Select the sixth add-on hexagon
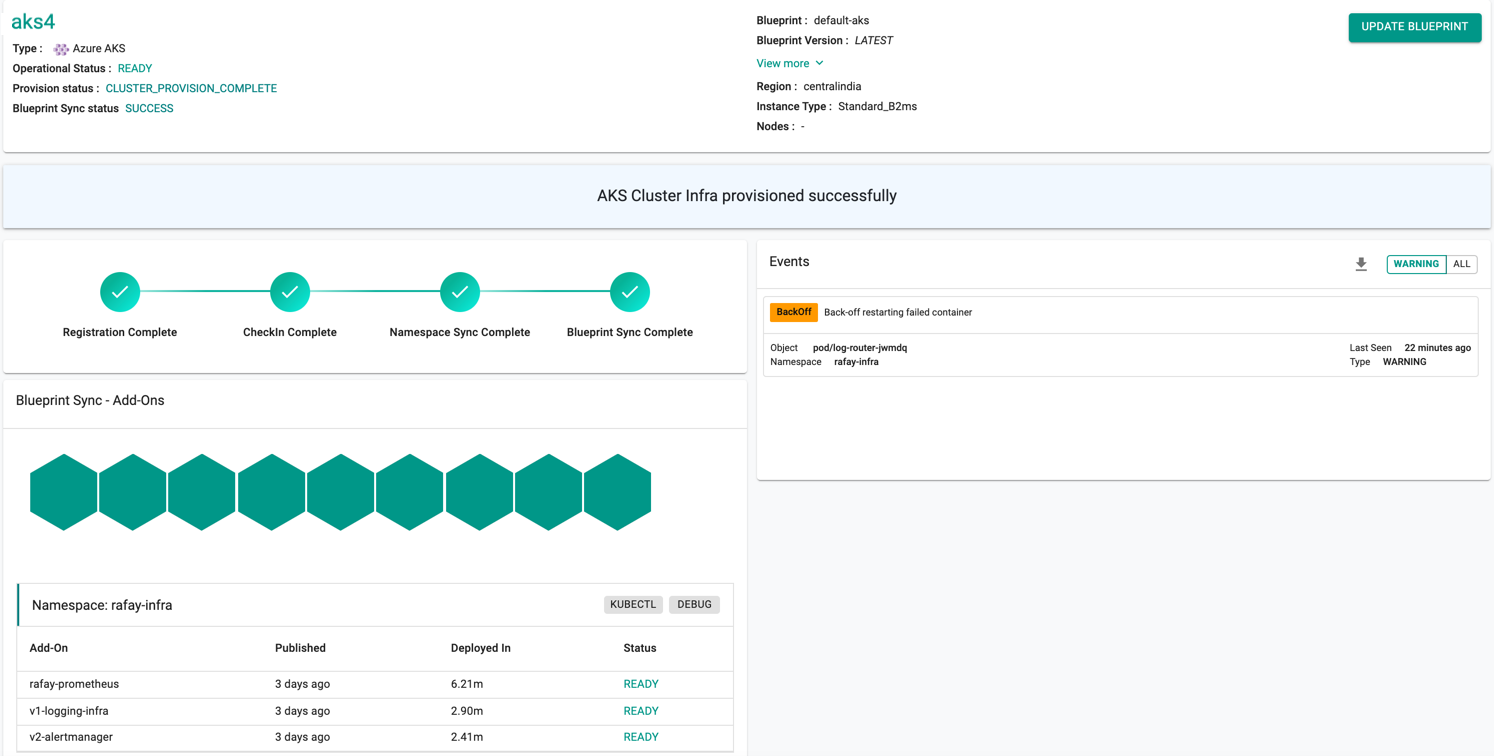The width and height of the screenshot is (1494, 756). (410, 492)
